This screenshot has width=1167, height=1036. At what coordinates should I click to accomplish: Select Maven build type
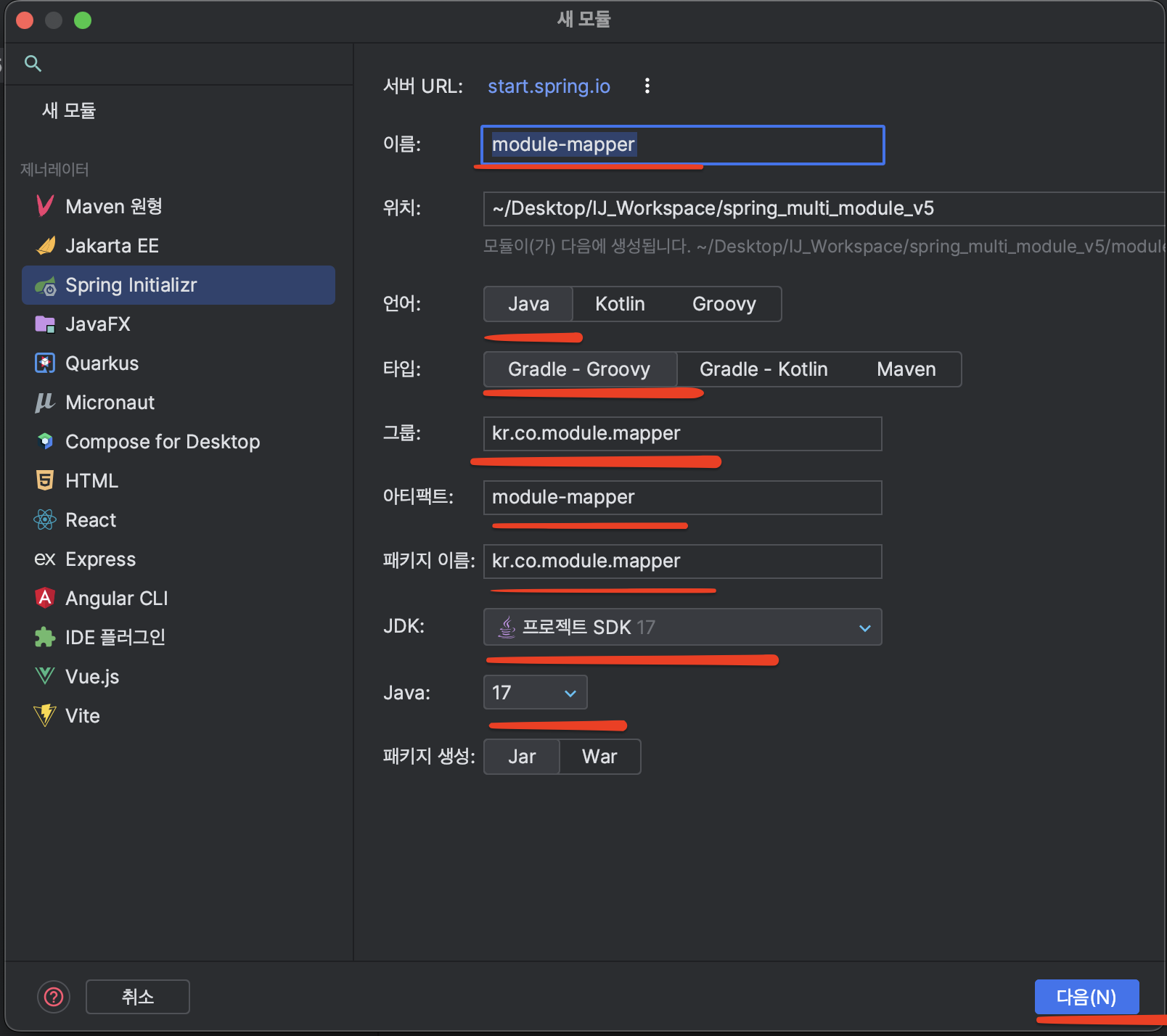906,369
